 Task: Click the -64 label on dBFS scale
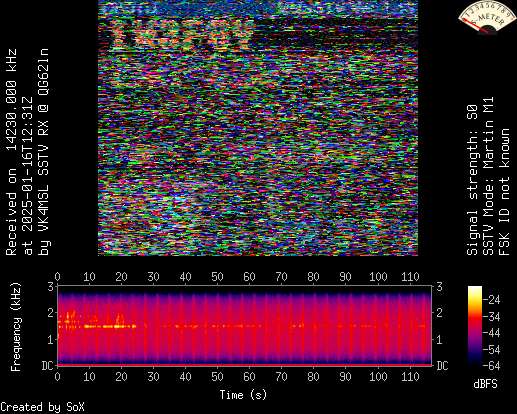pos(492,366)
